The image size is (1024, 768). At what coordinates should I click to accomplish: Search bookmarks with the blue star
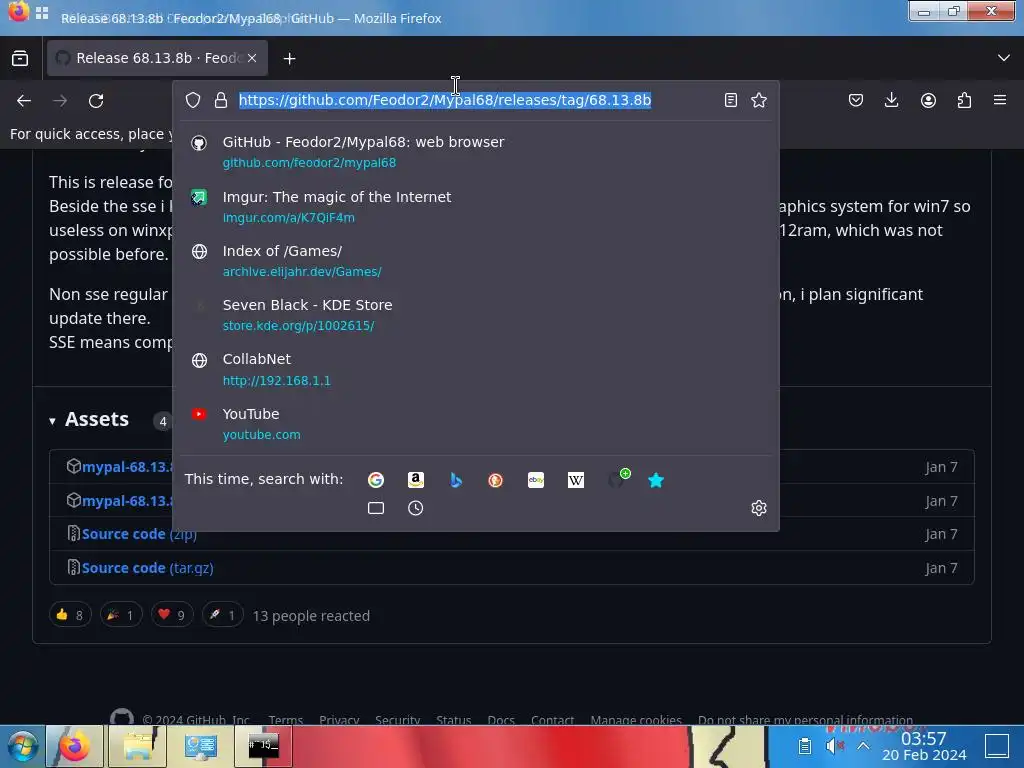(656, 480)
